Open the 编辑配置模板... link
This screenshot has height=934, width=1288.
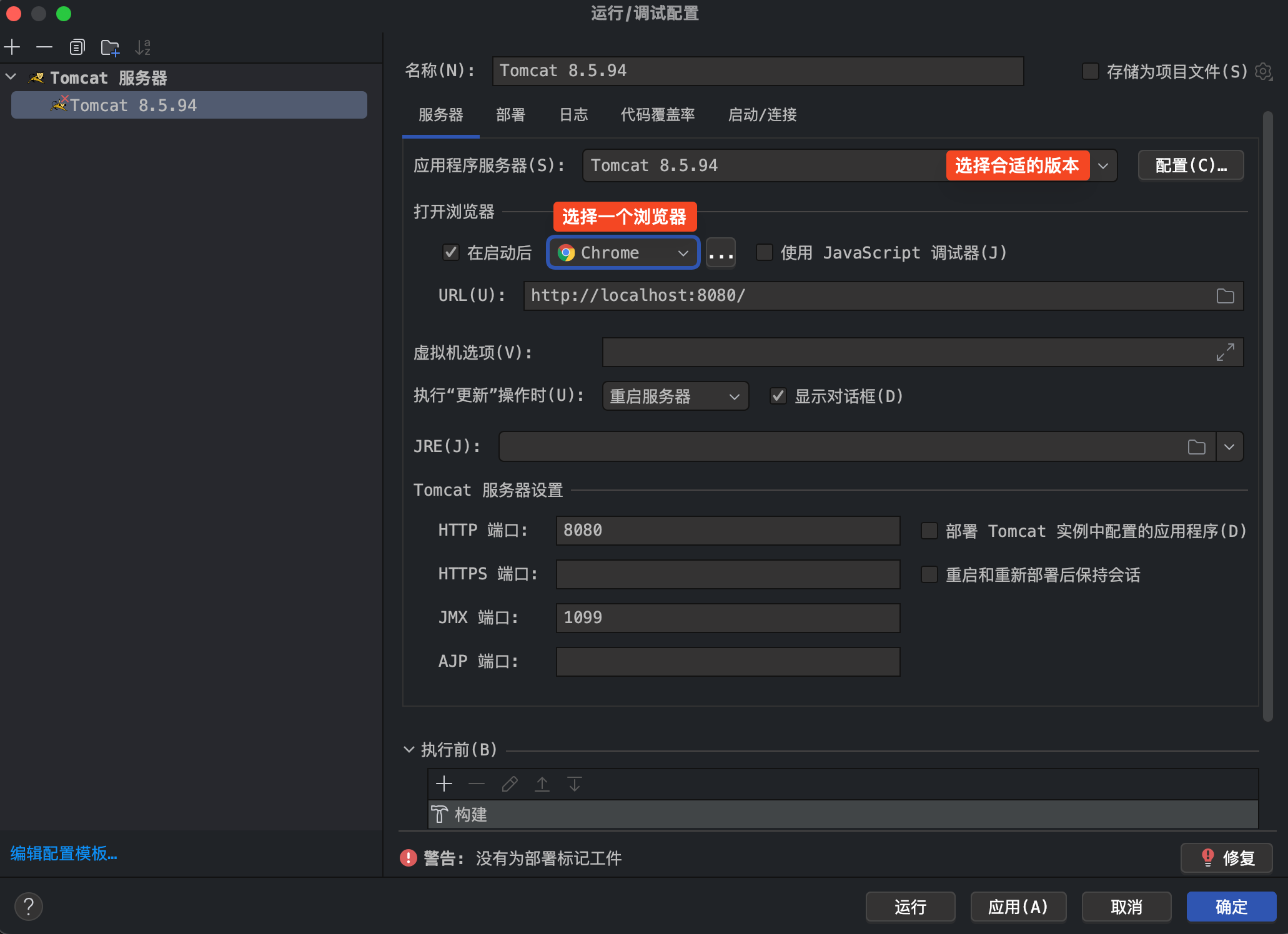[64, 853]
